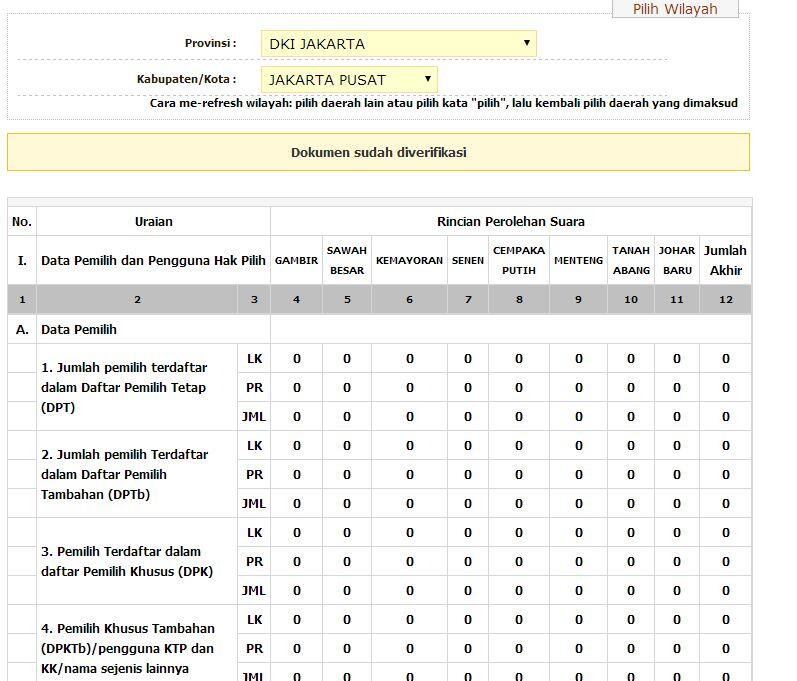Open the Provinsi dropdown showing DKI JAKARTA

(398, 44)
